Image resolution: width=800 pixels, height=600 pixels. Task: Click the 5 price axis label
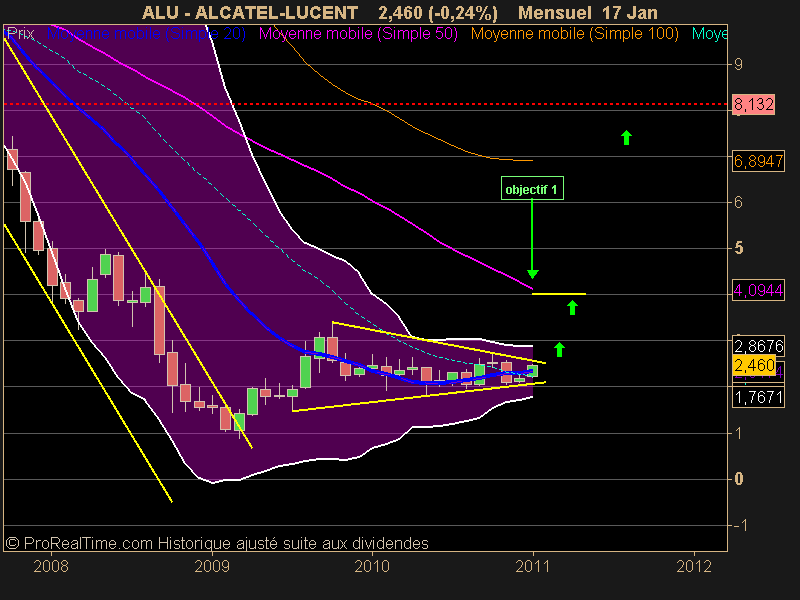click(738, 248)
